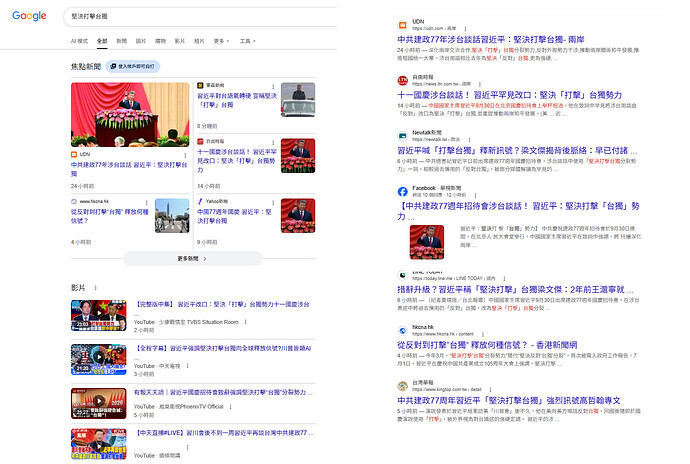Click the 台灣華報 favicon

[x=402, y=386]
